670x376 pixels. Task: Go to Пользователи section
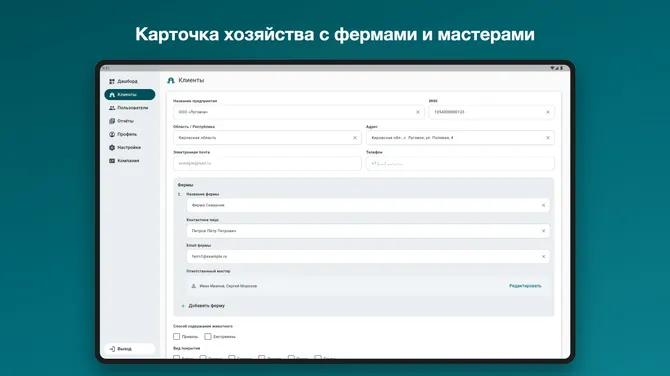129,108
